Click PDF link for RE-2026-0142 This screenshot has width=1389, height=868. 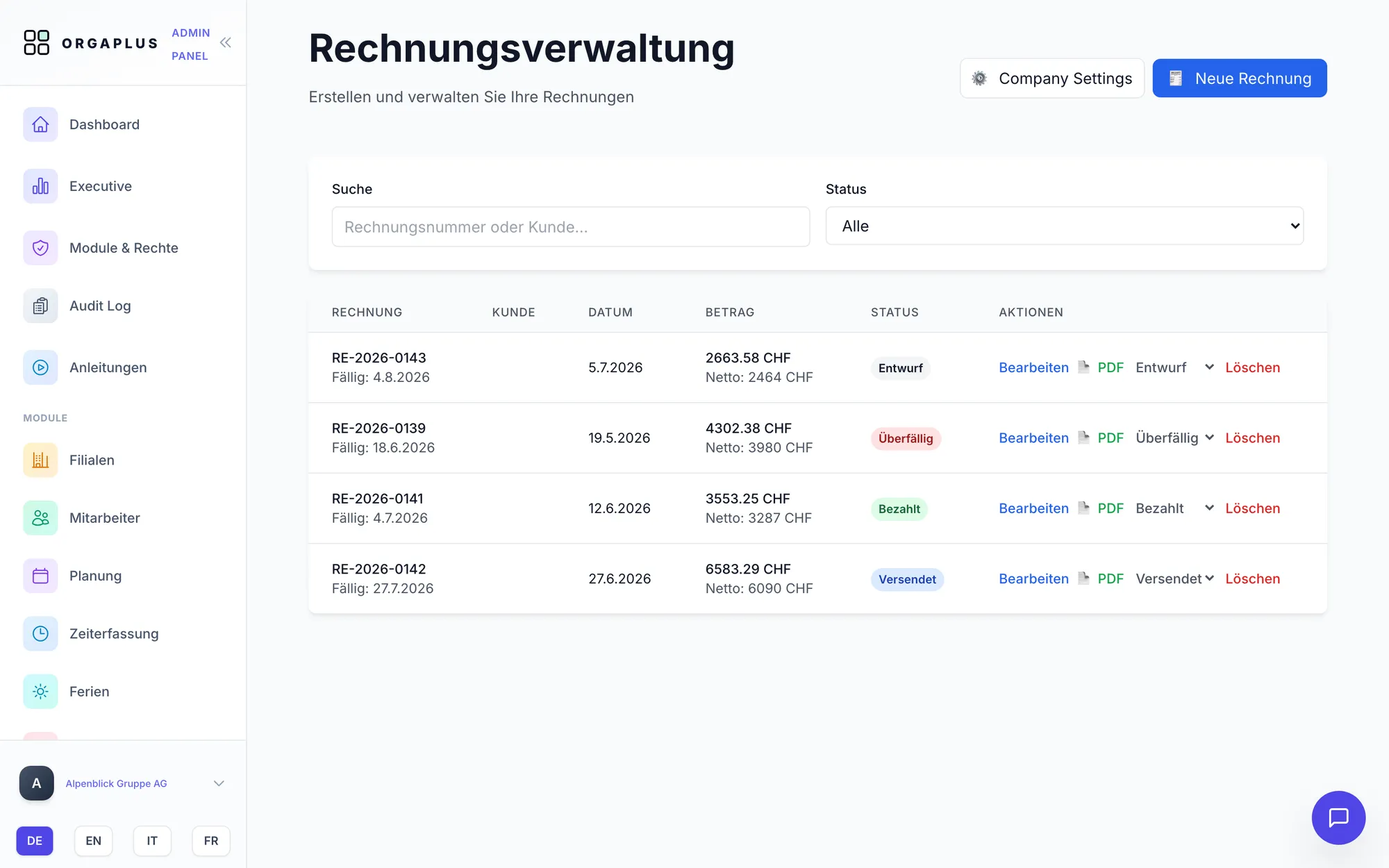tap(1111, 578)
